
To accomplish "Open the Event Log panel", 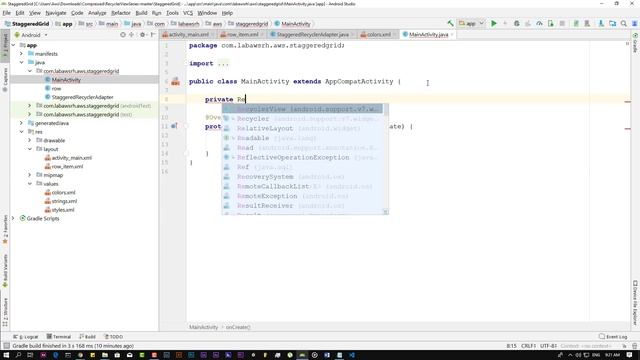I will point(613,337).
